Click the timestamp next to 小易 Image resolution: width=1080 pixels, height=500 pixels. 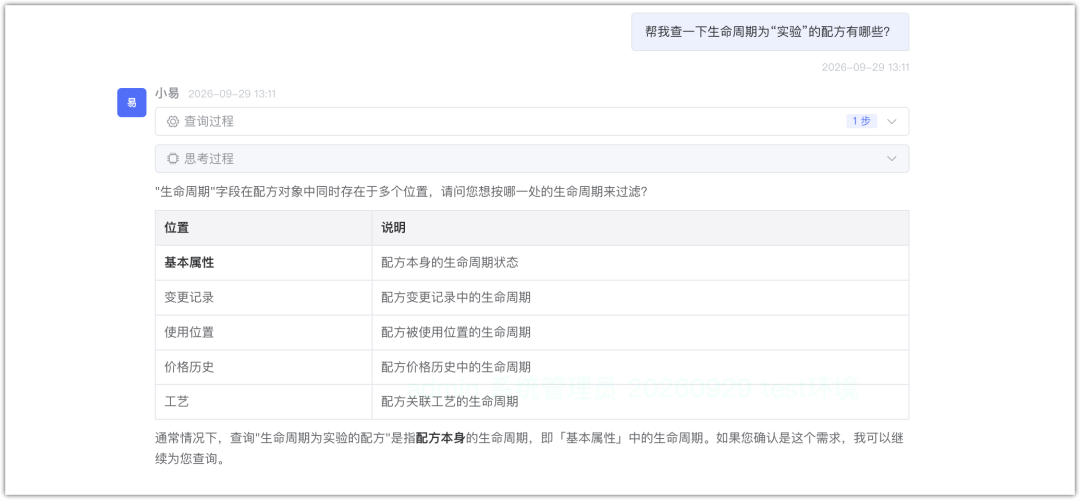coord(232,94)
